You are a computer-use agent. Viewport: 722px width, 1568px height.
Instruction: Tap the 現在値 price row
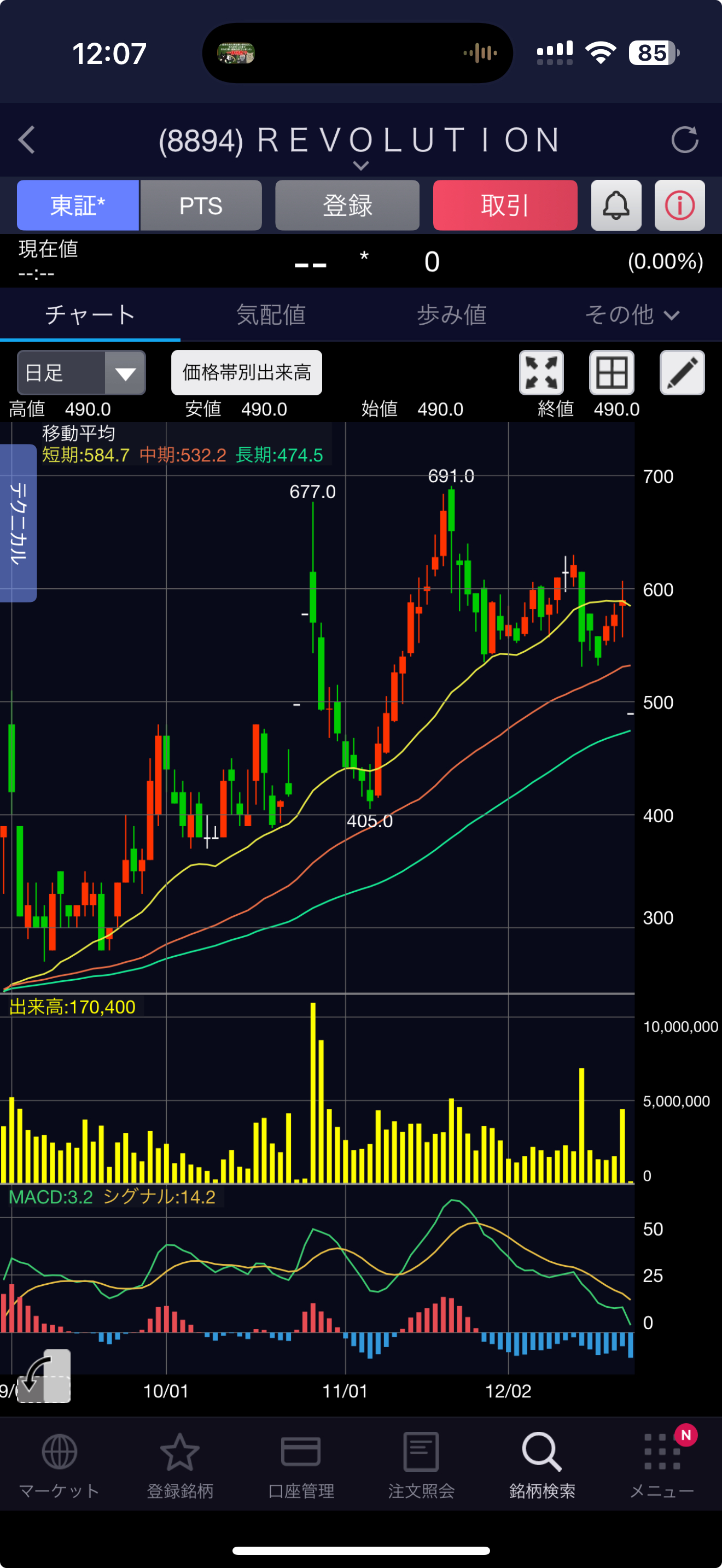[361, 261]
